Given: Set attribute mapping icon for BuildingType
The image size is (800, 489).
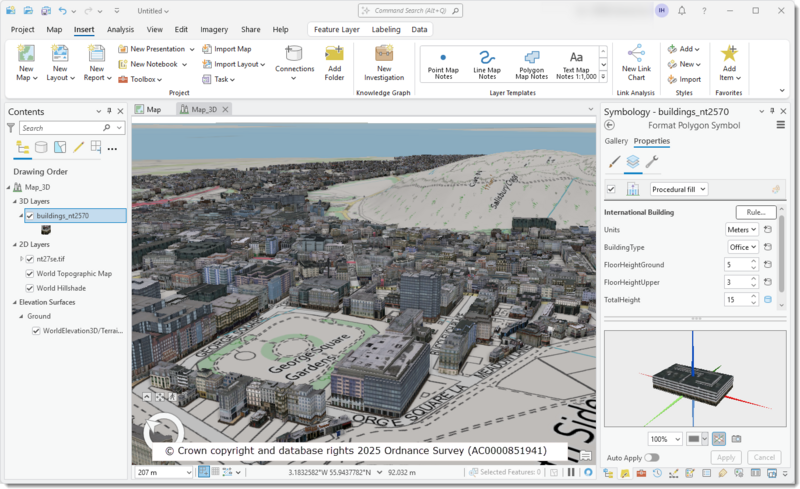Looking at the screenshot, I should point(768,247).
